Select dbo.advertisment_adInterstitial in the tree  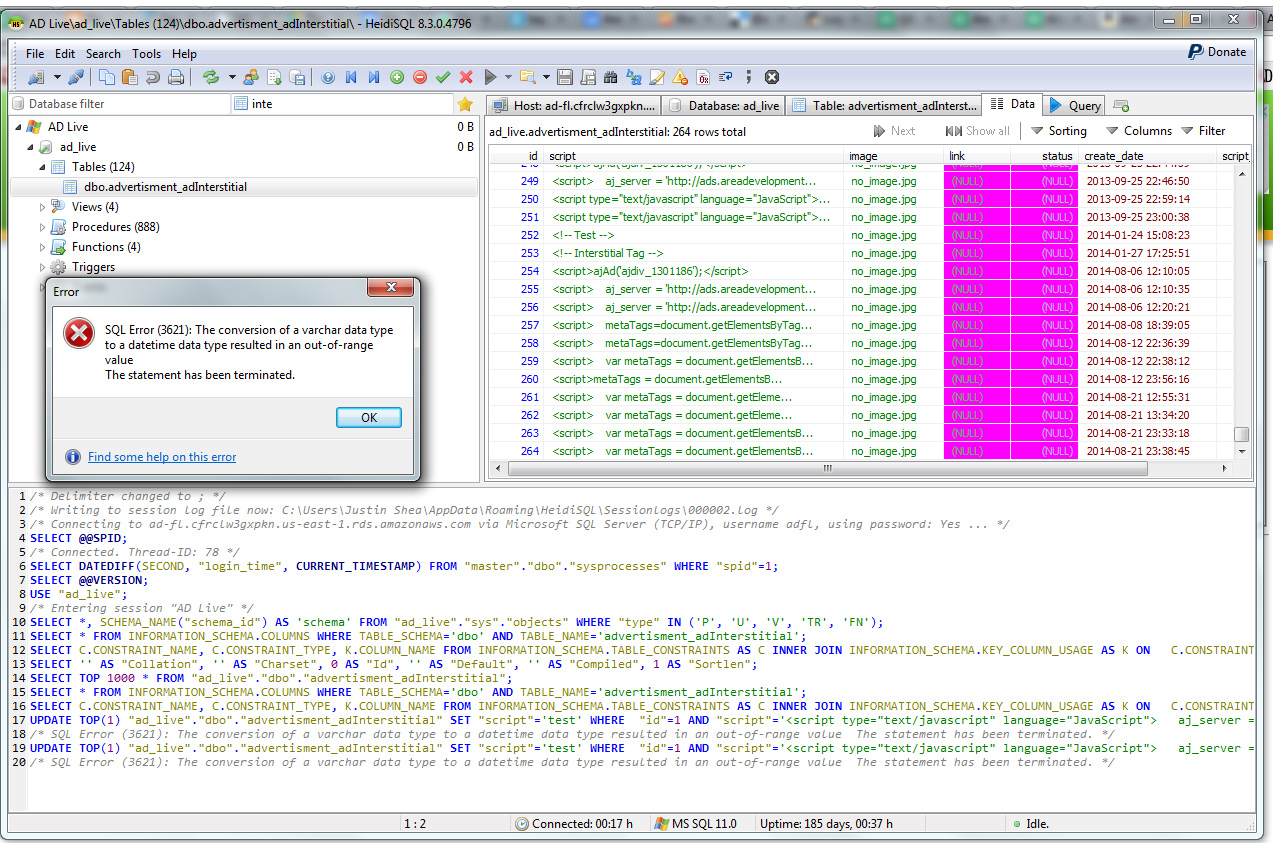(165, 187)
